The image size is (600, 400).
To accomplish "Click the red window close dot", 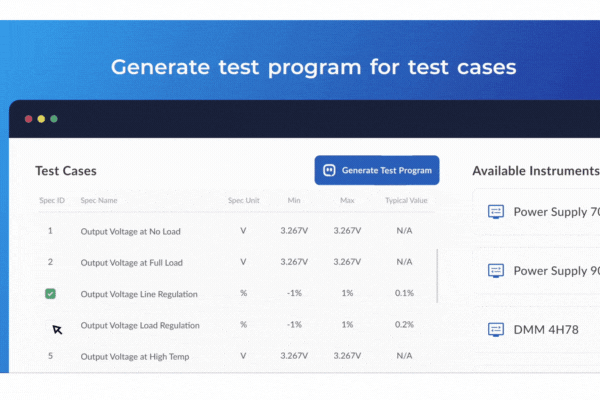I will coord(28,119).
